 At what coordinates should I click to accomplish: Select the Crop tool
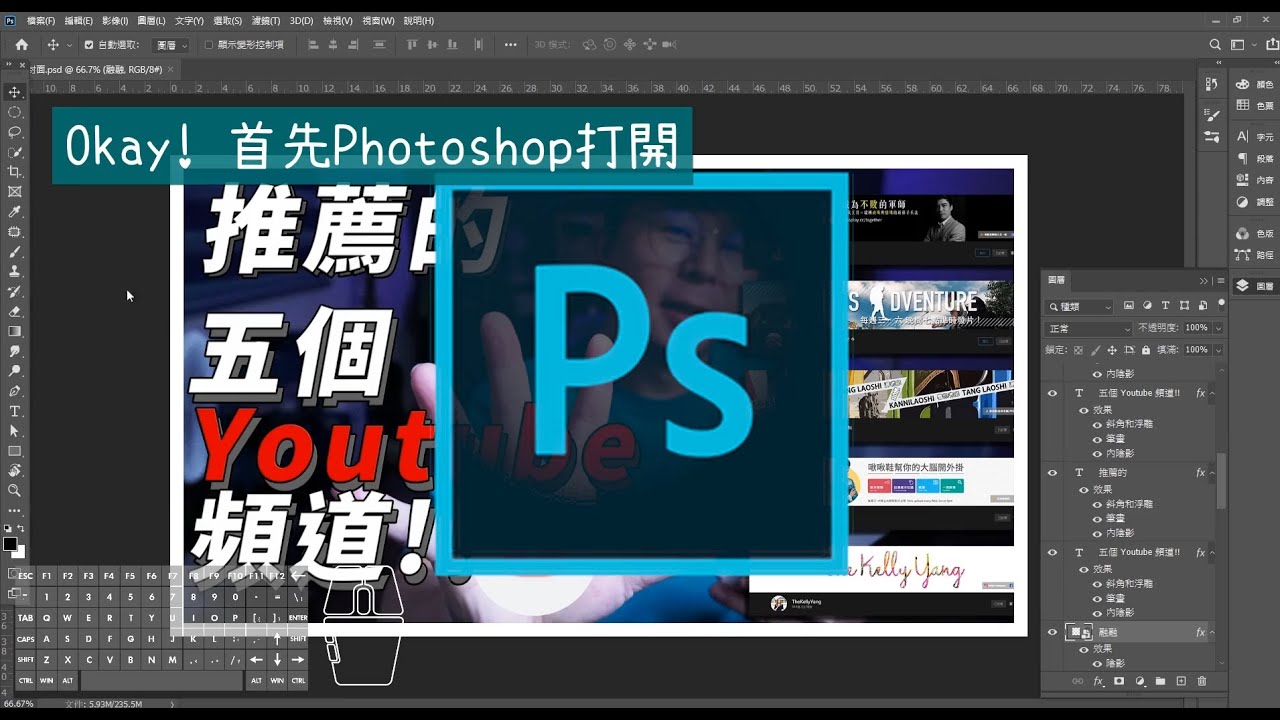14,172
